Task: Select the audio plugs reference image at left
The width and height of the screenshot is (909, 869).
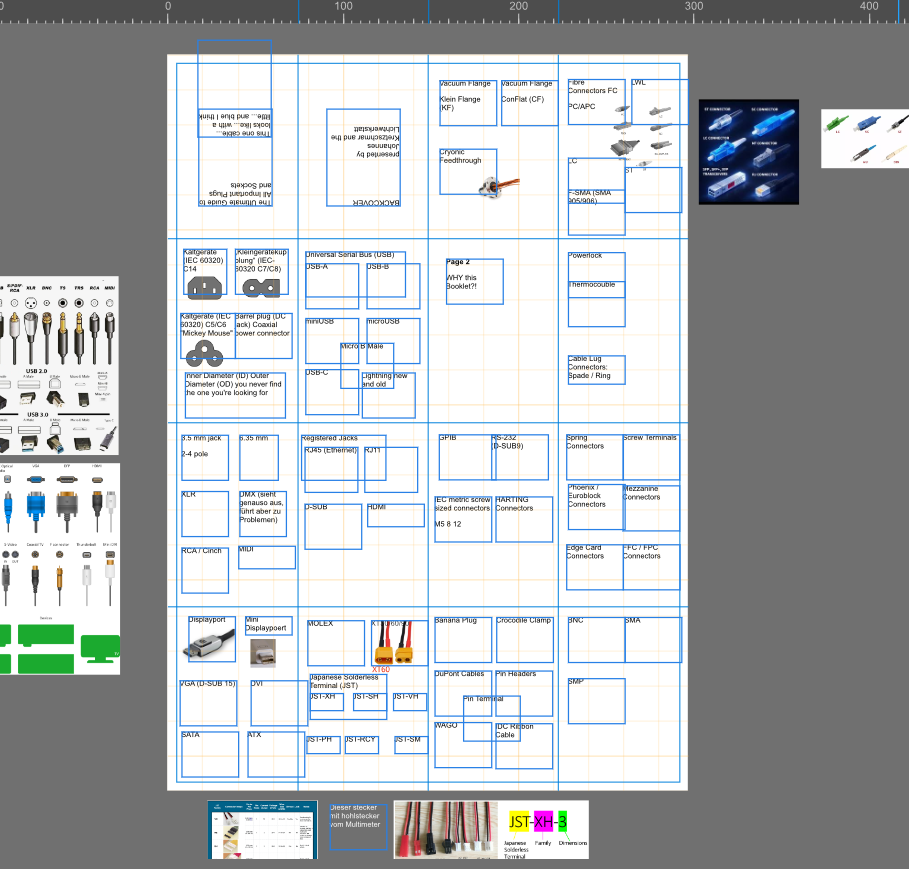Action: click(x=59, y=366)
